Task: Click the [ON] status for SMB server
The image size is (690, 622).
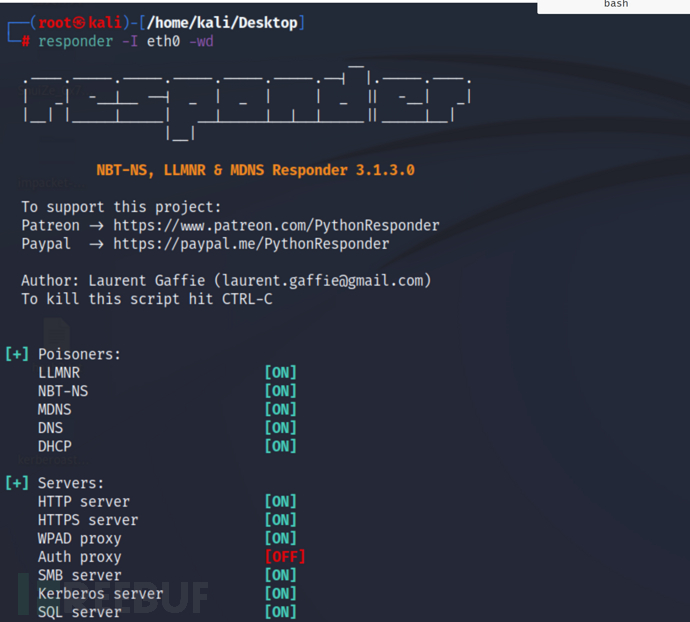Action: pyautogui.click(x=280, y=575)
